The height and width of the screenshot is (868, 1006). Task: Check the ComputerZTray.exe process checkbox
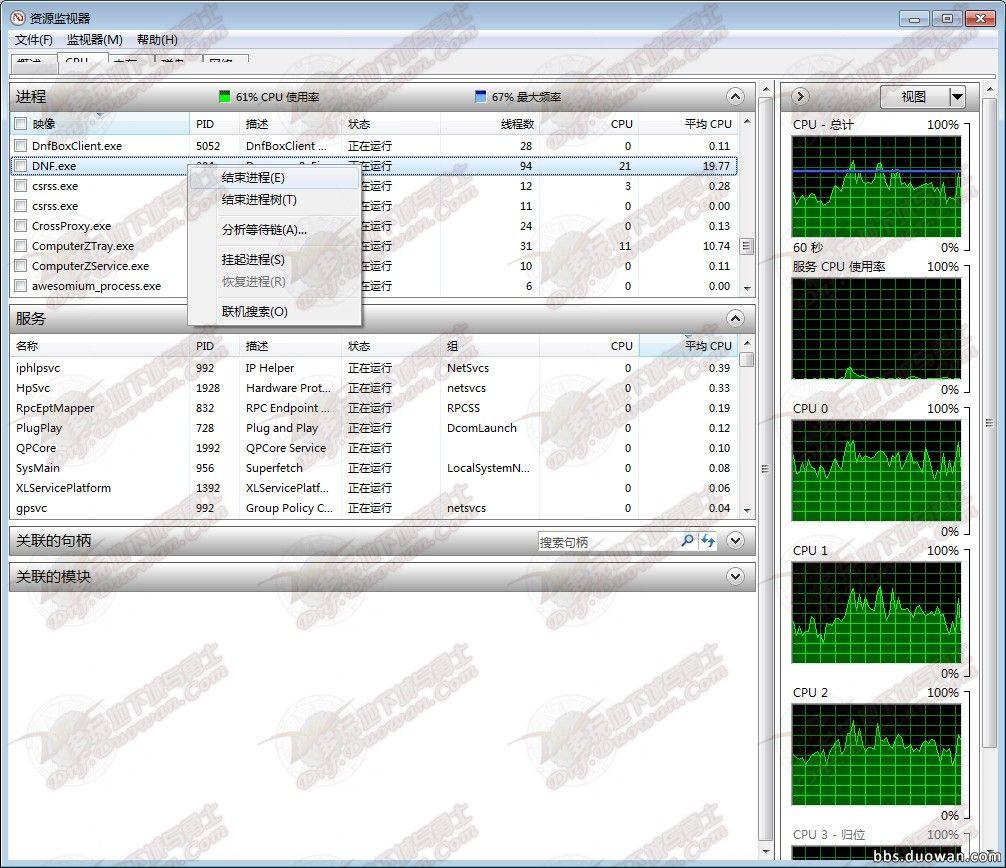(x=20, y=246)
